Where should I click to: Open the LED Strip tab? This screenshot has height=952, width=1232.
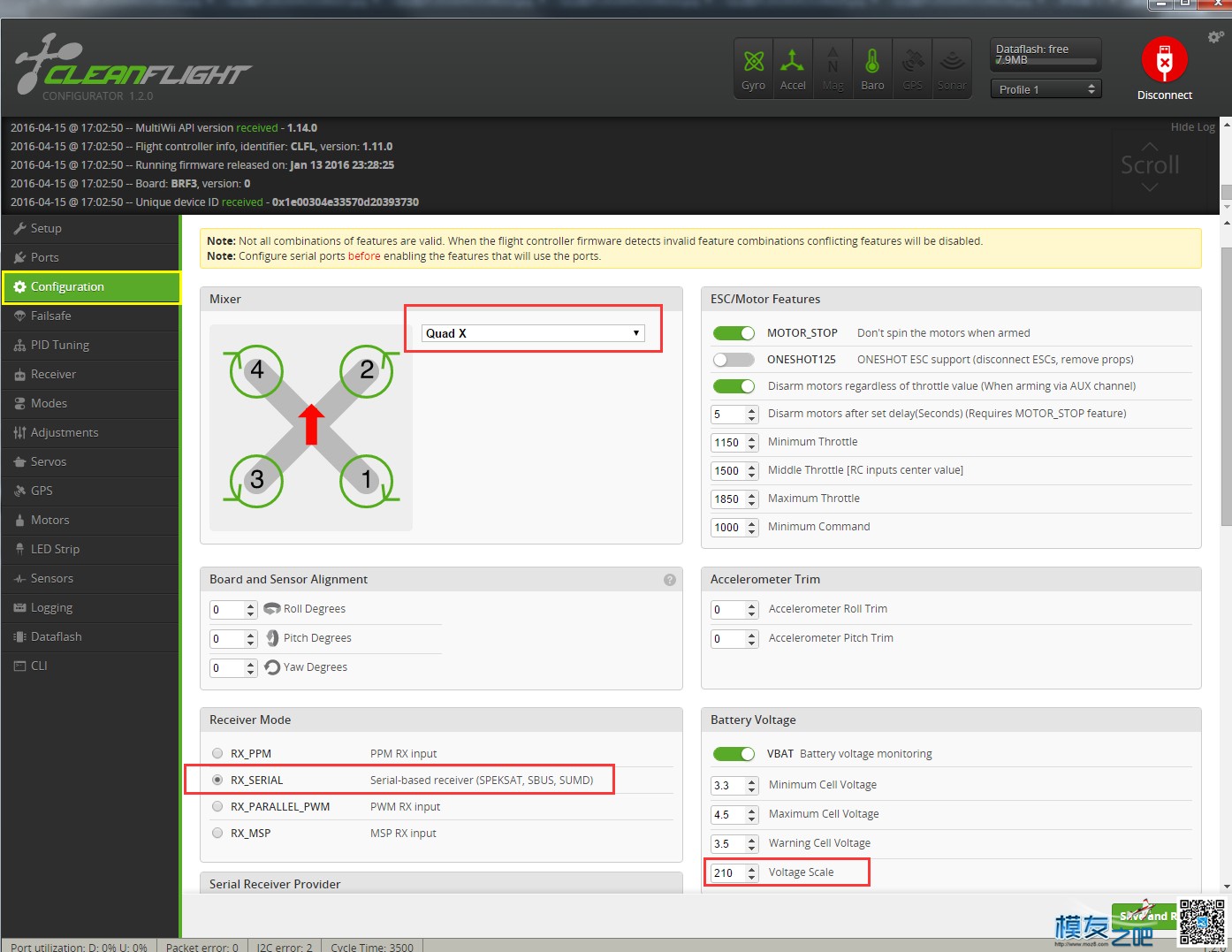(x=90, y=549)
